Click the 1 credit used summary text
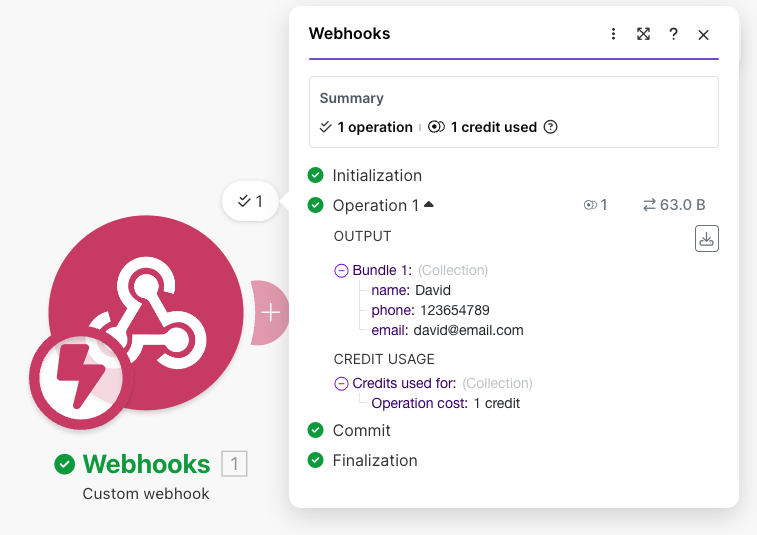The height and width of the screenshot is (535, 757). 494,127
